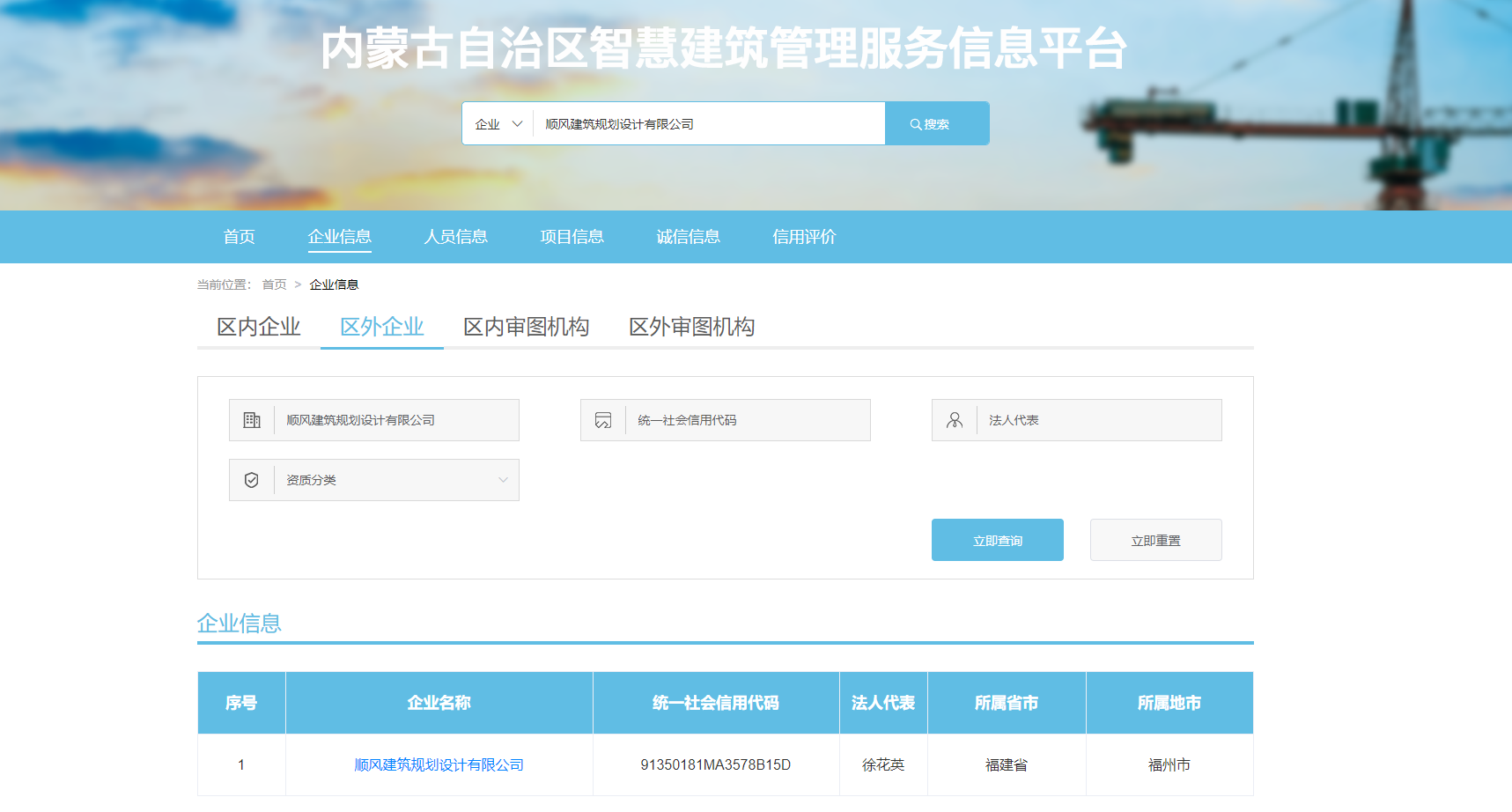The image size is (1512, 812).
Task: Click the platform title 内蒙古自治区智慧建筑管理服务信息平台
Action: click(x=724, y=48)
